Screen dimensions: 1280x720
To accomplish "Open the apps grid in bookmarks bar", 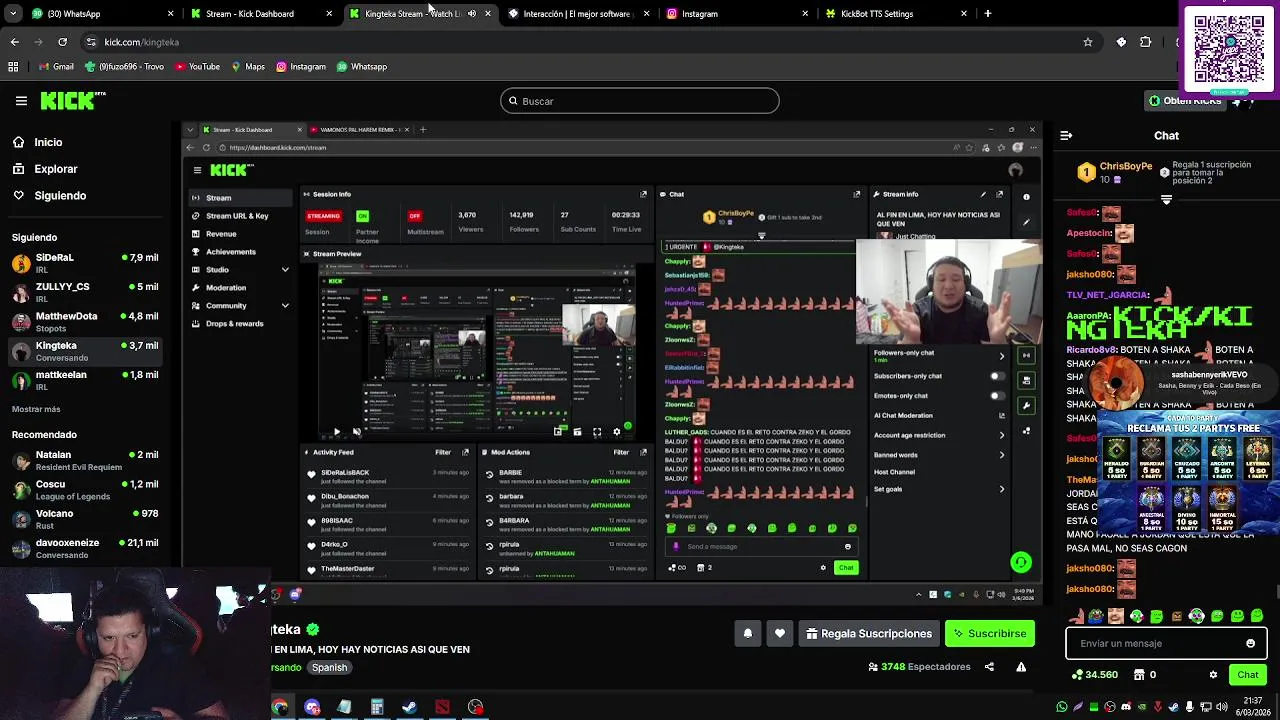I will click(x=13, y=67).
